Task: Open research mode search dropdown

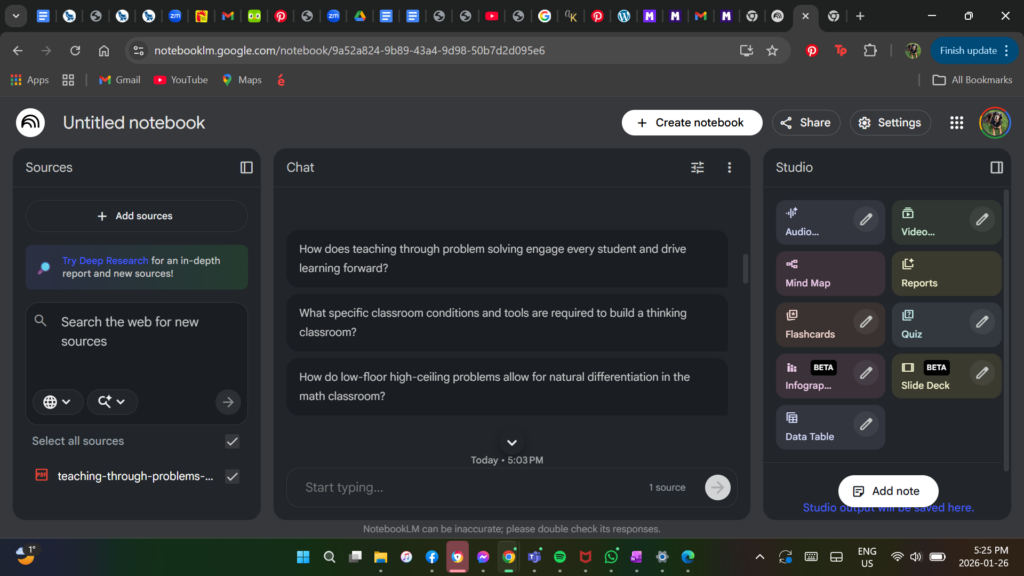Action: click(x=112, y=402)
